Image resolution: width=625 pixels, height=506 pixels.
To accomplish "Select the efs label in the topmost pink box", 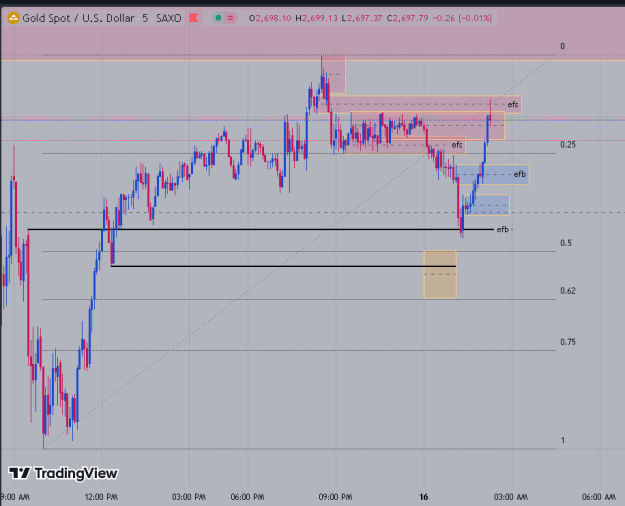I will 513,104.
